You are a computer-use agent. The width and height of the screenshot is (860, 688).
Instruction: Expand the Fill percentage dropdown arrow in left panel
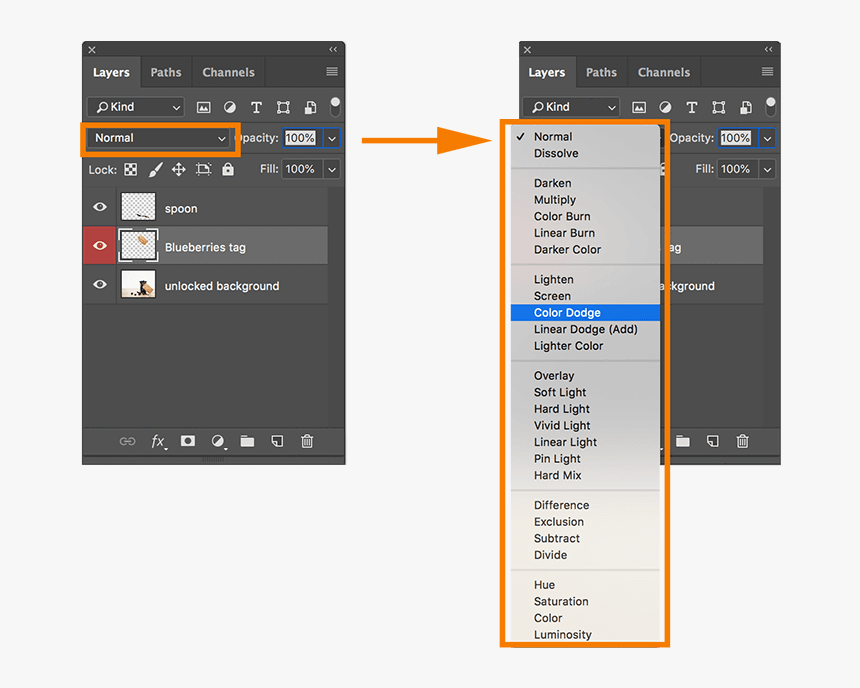click(x=332, y=170)
